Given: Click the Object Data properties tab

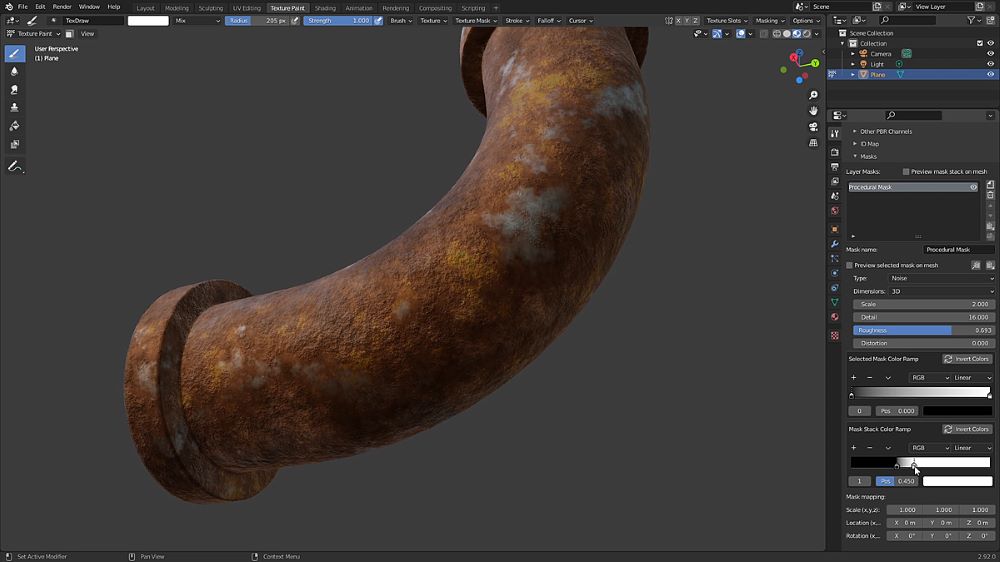Looking at the screenshot, I should pyautogui.click(x=835, y=302).
